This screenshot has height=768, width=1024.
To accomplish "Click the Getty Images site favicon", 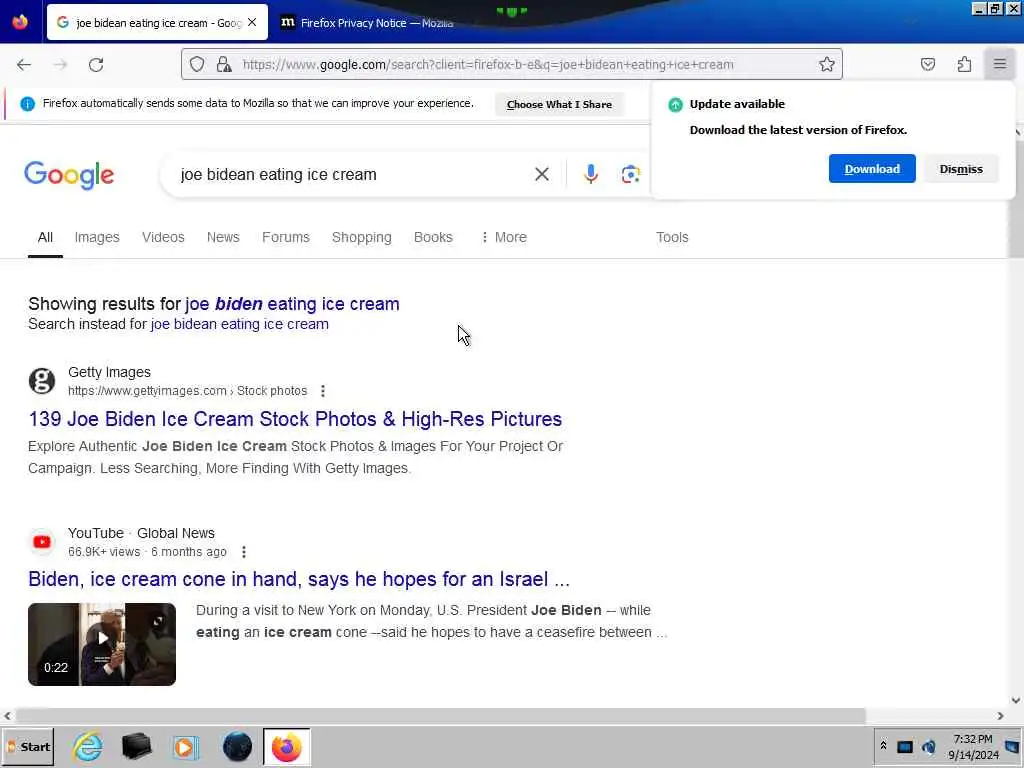I will coord(42,381).
